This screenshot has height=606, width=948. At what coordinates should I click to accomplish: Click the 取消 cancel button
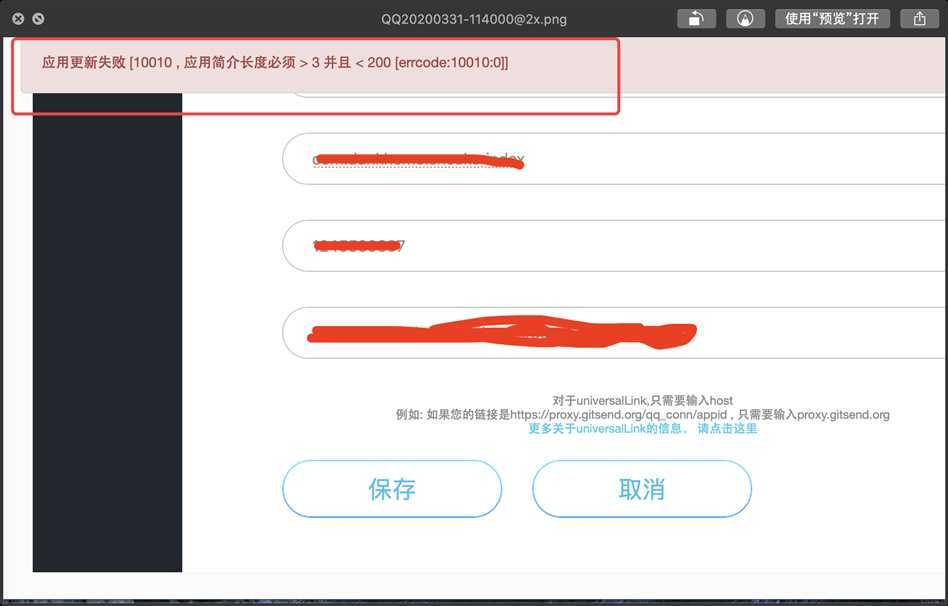tap(641, 489)
